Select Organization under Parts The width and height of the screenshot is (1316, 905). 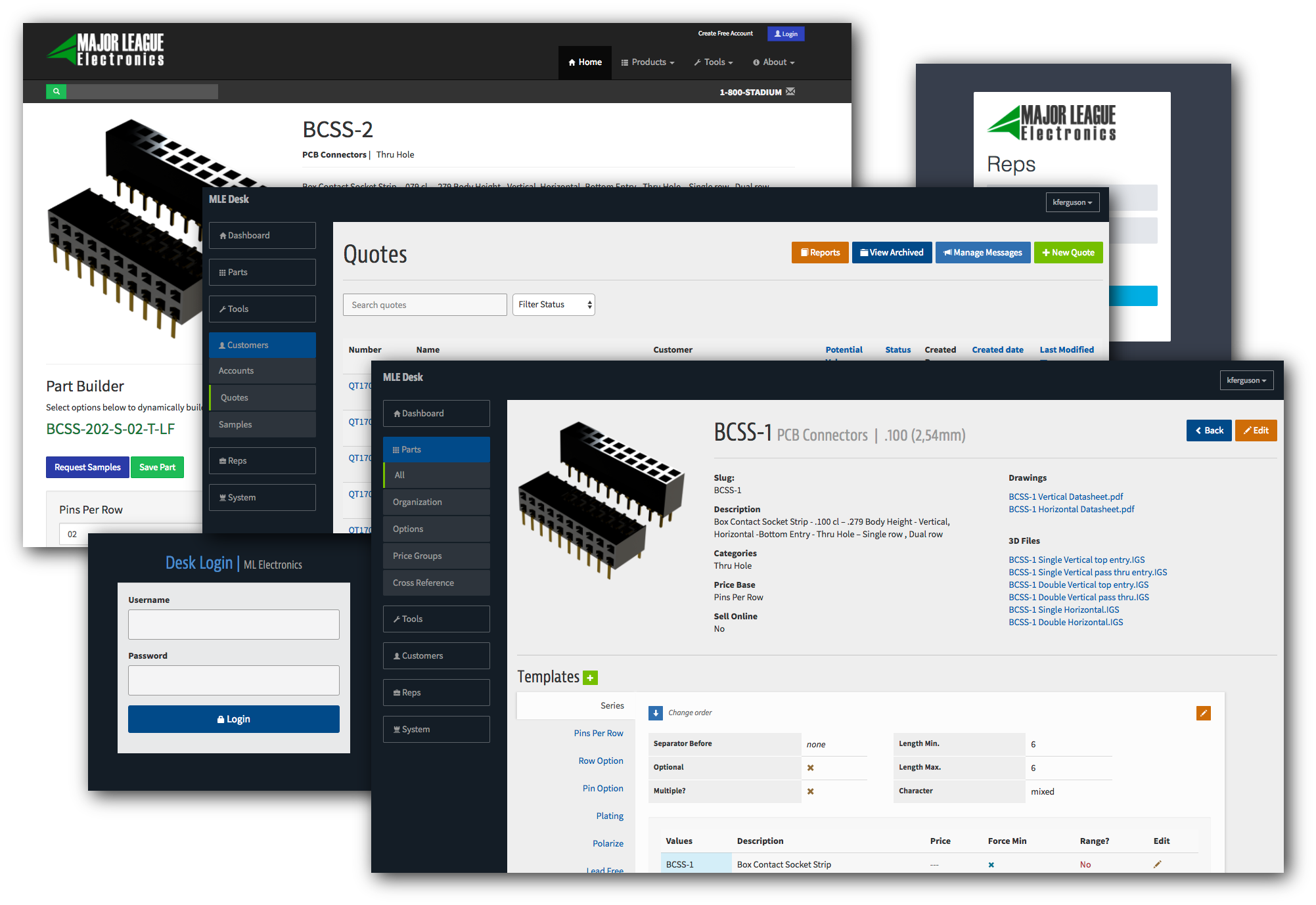tap(436, 502)
